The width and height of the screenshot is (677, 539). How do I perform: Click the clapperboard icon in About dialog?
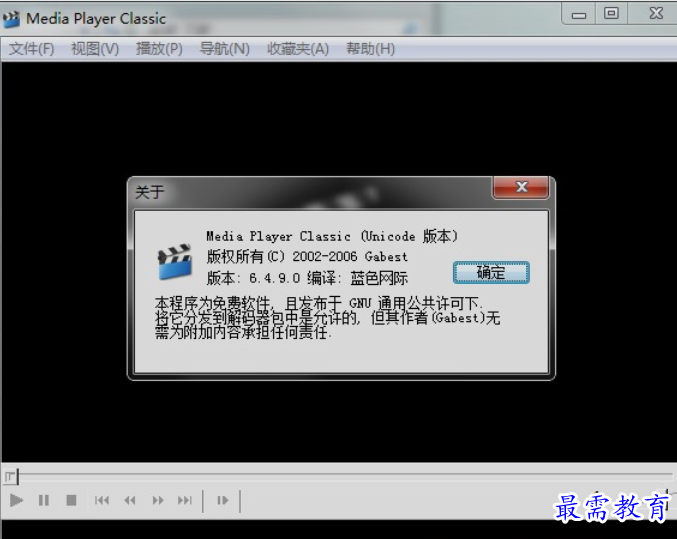tap(175, 262)
